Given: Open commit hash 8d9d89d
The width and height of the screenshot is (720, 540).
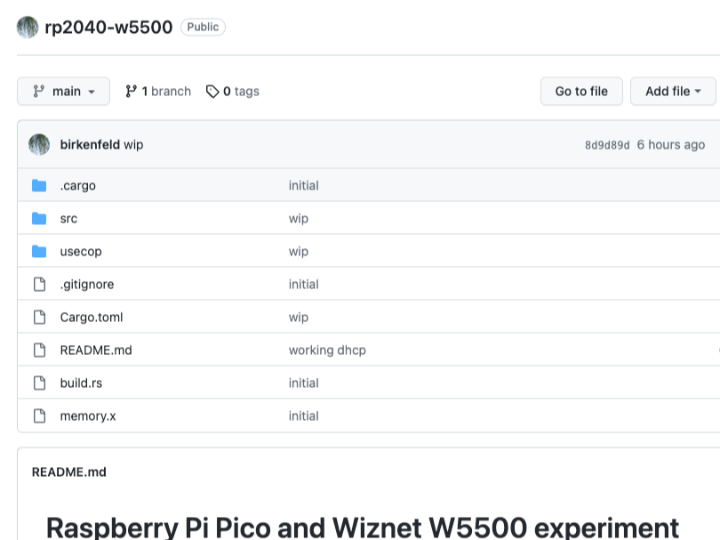Looking at the screenshot, I should pyautogui.click(x=607, y=145).
